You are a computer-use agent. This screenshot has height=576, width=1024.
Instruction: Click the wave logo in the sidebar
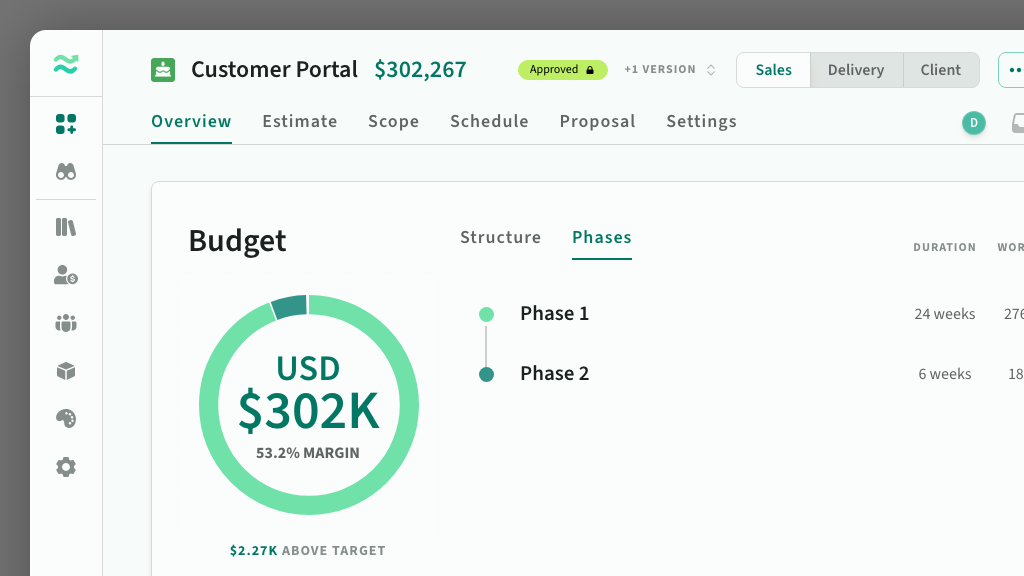tap(66, 64)
